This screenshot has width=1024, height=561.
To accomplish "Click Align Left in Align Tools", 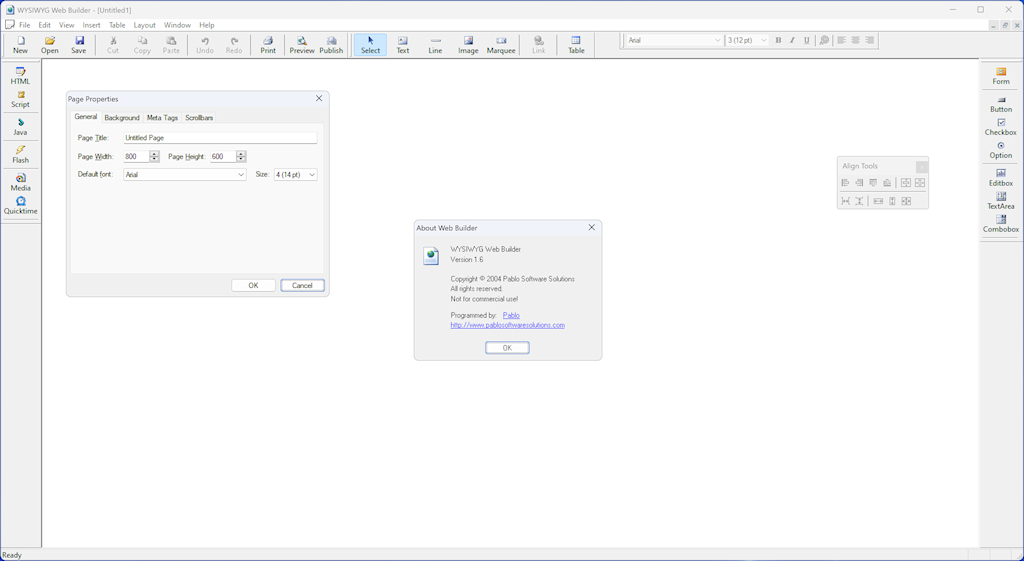I will point(845,183).
